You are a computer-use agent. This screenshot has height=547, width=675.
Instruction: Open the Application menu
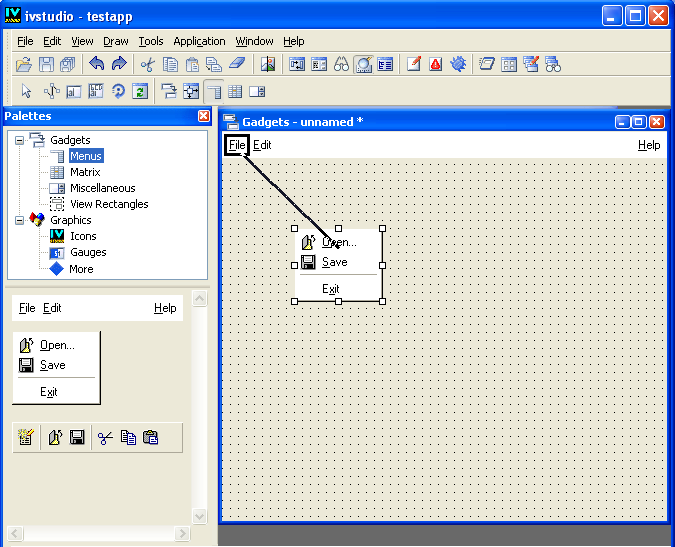coord(199,41)
